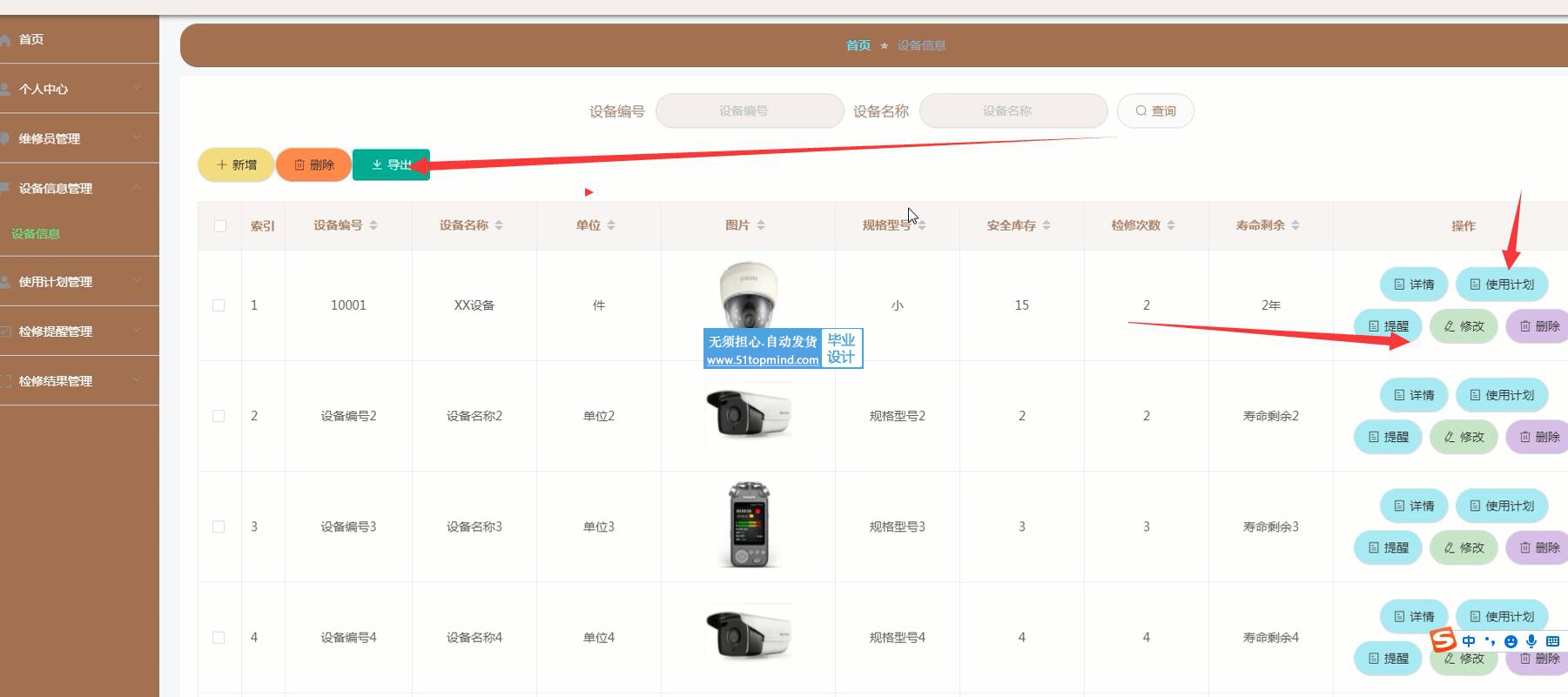The height and width of the screenshot is (697, 1568).
Task: Open 使用计划 for 设备编号2
Action: (1502, 395)
